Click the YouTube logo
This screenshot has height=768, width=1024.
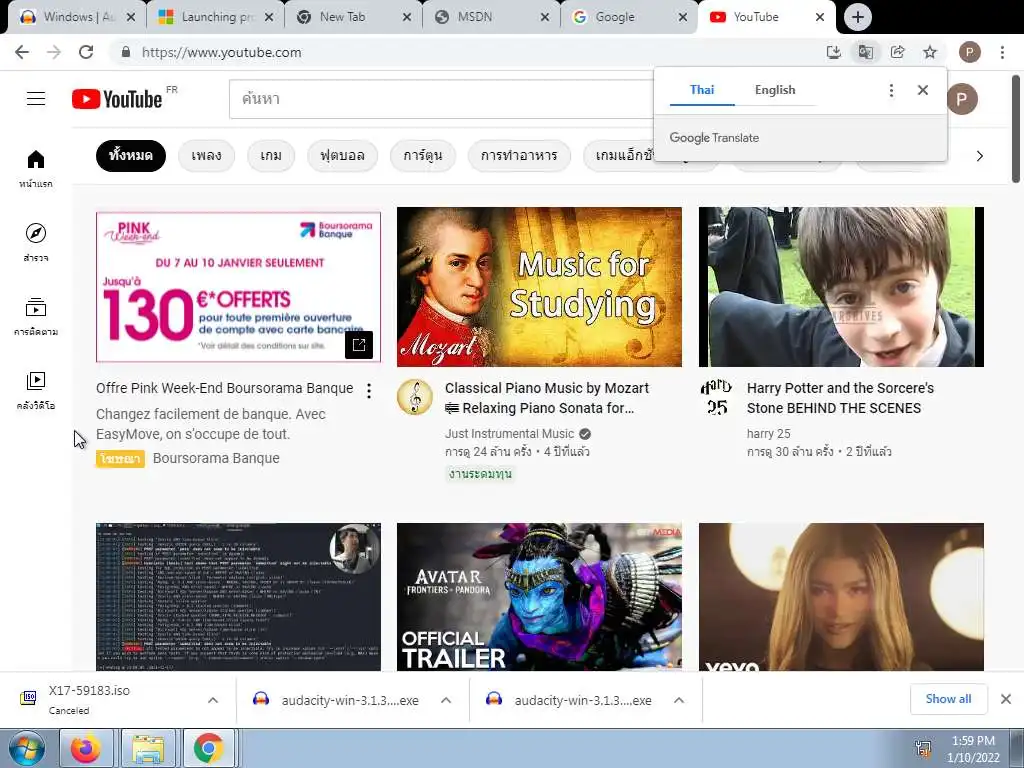tap(117, 99)
